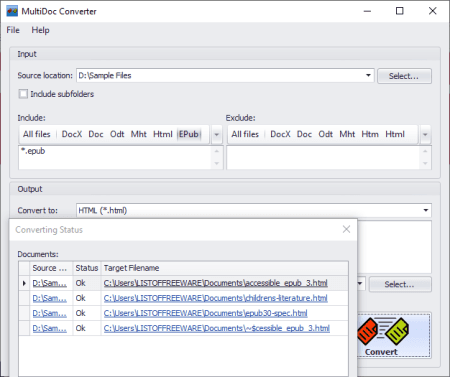Open the File menu
Viewport: 450px width, 377px height.
click(x=13, y=30)
